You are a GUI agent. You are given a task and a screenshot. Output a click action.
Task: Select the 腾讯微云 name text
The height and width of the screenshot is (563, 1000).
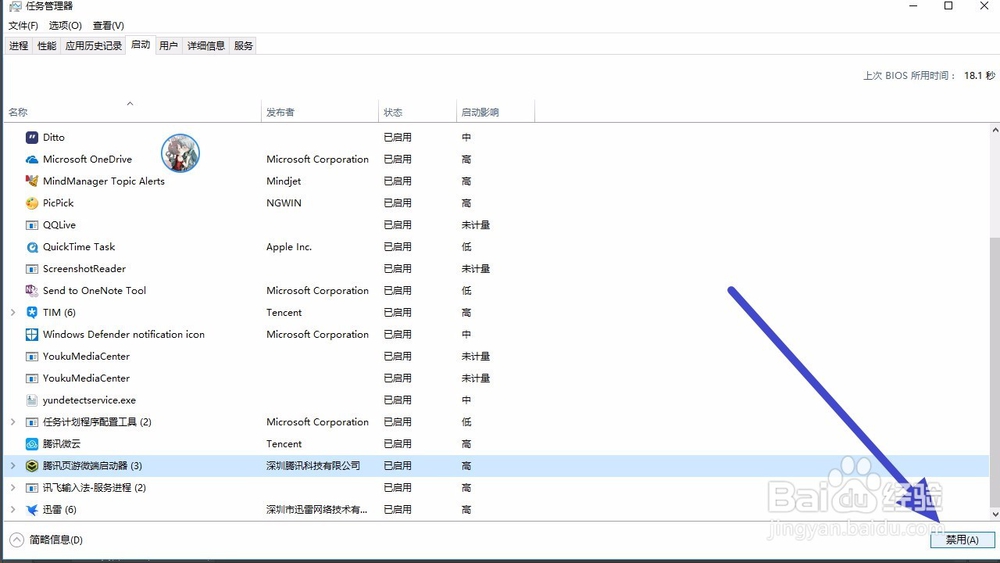coord(62,444)
